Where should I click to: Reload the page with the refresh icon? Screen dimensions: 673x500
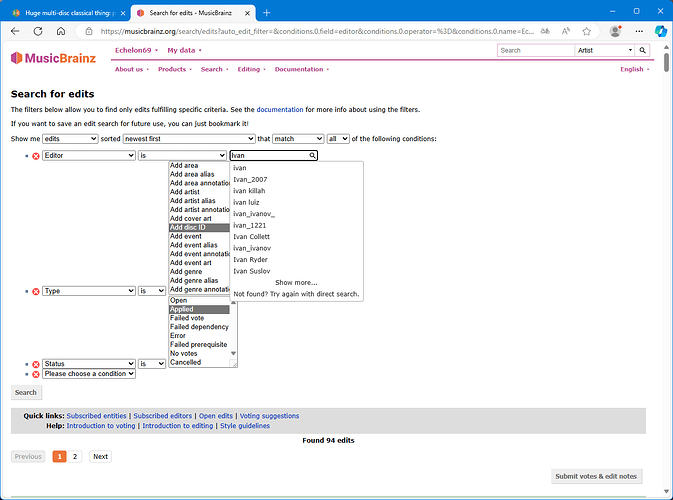38,31
